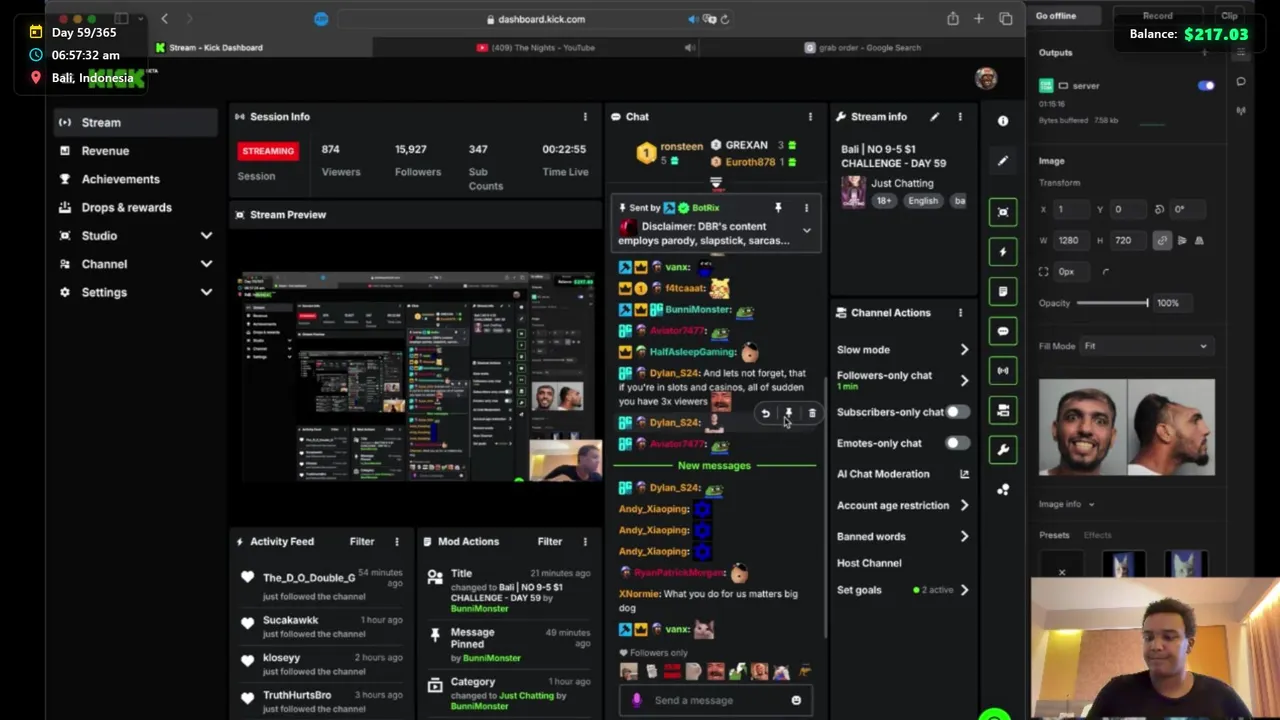Switch to The Nights YouTube tab

[x=536, y=48]
